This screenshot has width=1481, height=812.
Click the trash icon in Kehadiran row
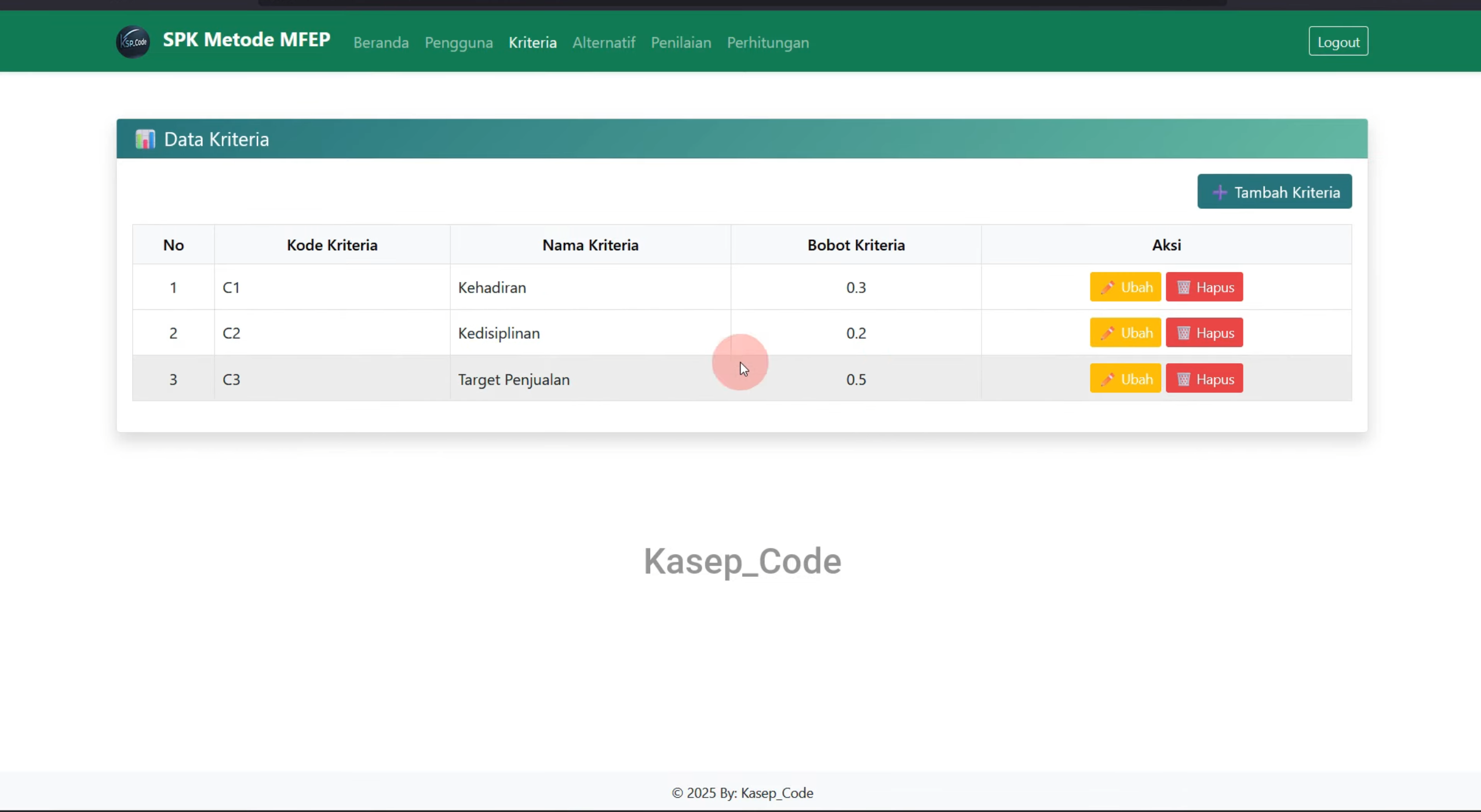pyautogui.click(x=1184, y=287)
